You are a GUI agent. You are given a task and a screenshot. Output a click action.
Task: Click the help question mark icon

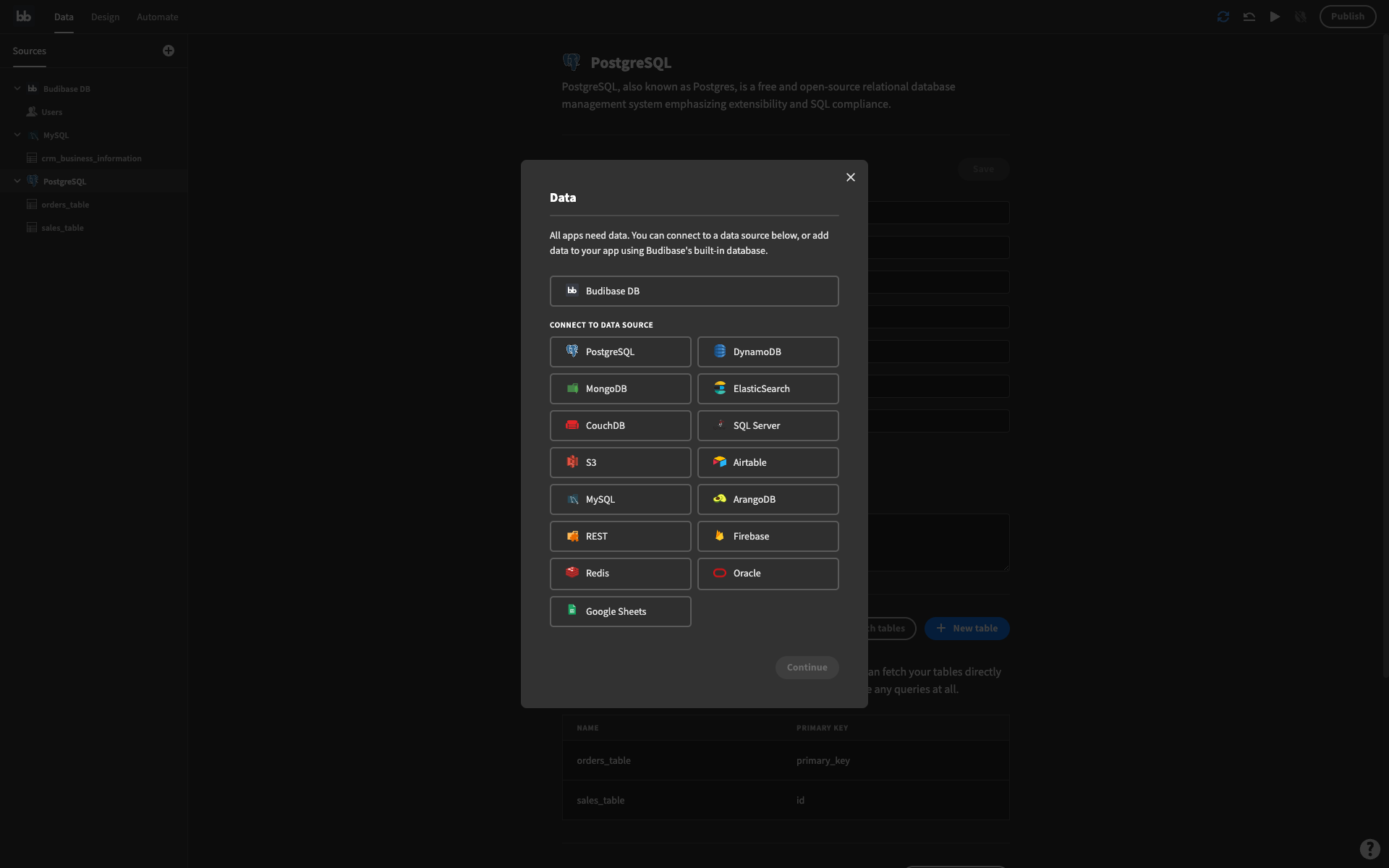(1369, 848)
